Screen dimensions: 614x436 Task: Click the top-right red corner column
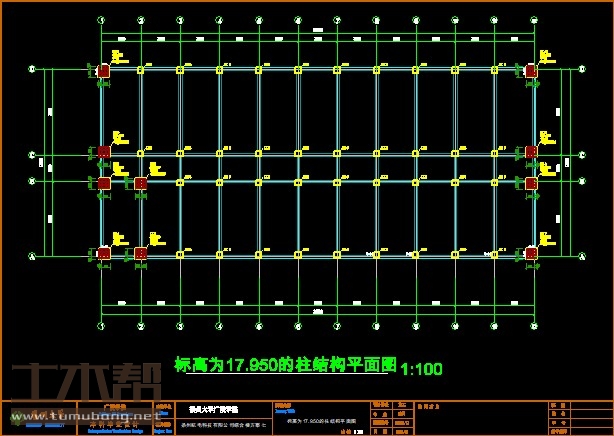(531, 71)
